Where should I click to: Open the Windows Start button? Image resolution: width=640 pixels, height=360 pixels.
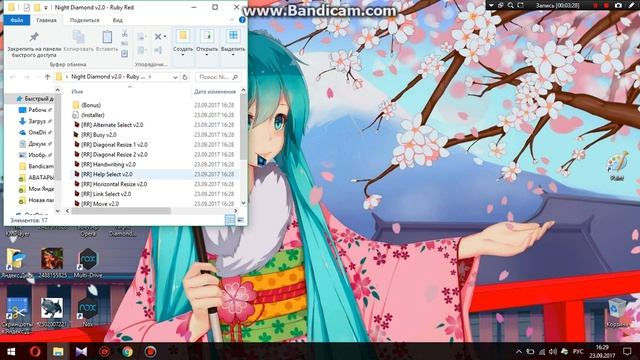tap(11, 351)
